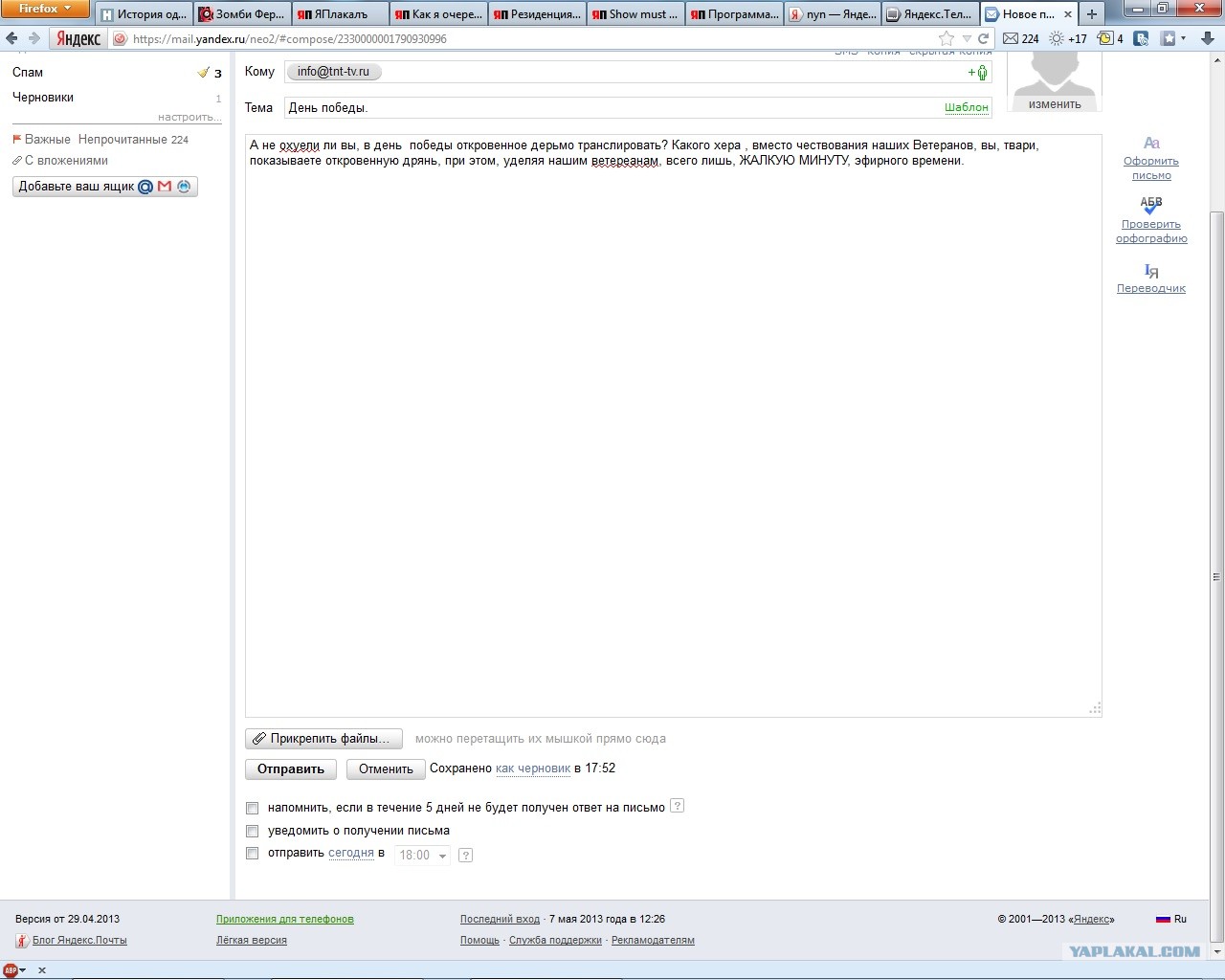Tick the 'отправить сегодня в' scheduled send checkbox
This screenshot has width=1225, height=980.
pyautogui.click(x=253, y=854)
